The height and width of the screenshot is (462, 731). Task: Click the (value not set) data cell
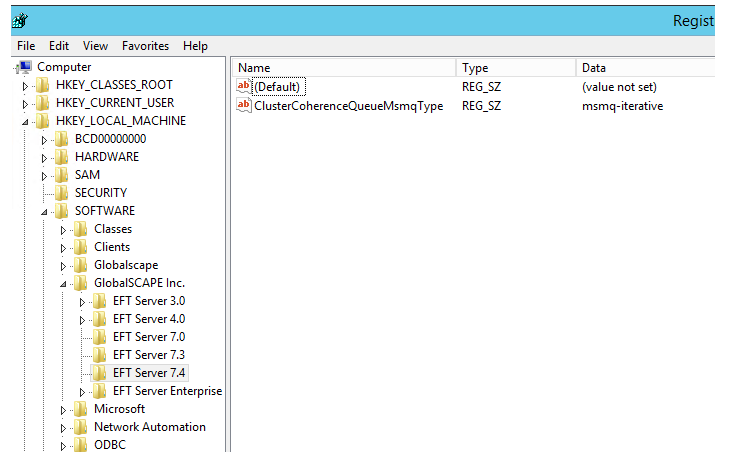pos(619,87)
